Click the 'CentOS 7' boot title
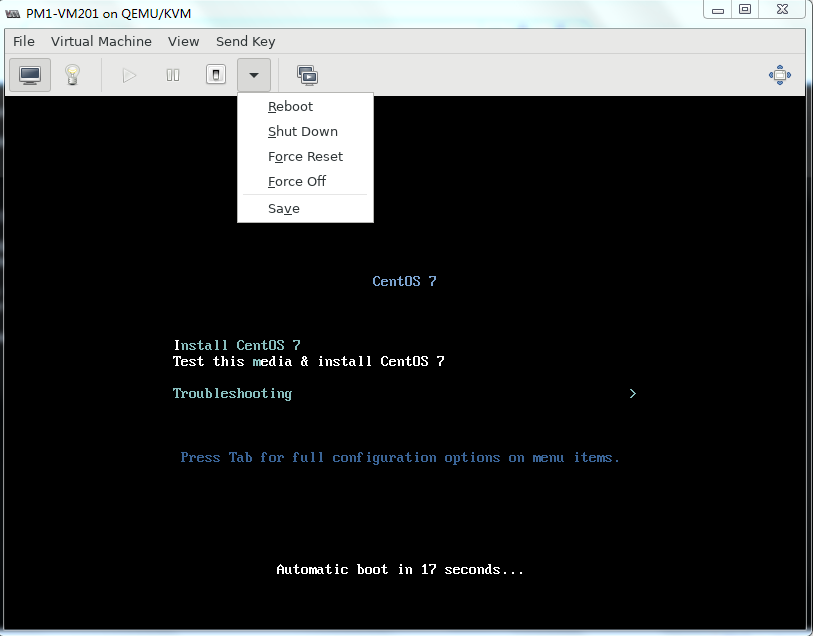 [404, 281]
